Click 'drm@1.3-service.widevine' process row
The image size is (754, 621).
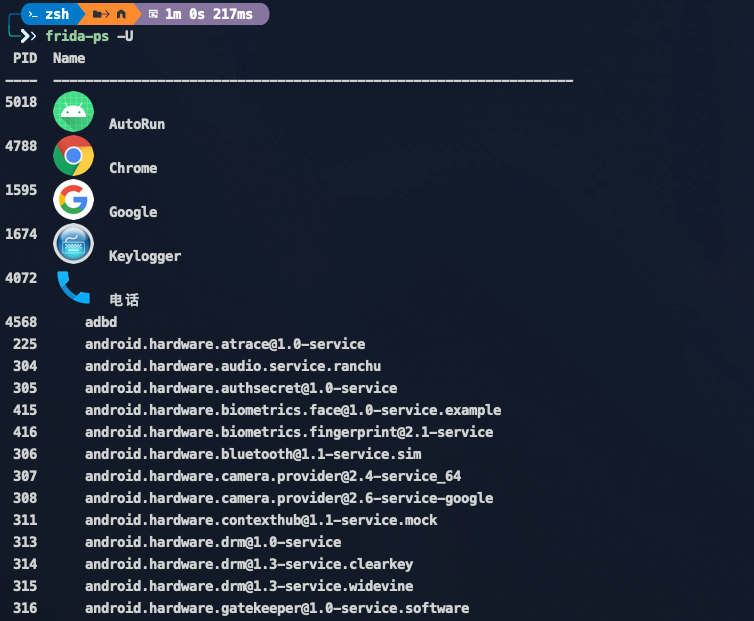pyautogui.click(x=249, y=586)
